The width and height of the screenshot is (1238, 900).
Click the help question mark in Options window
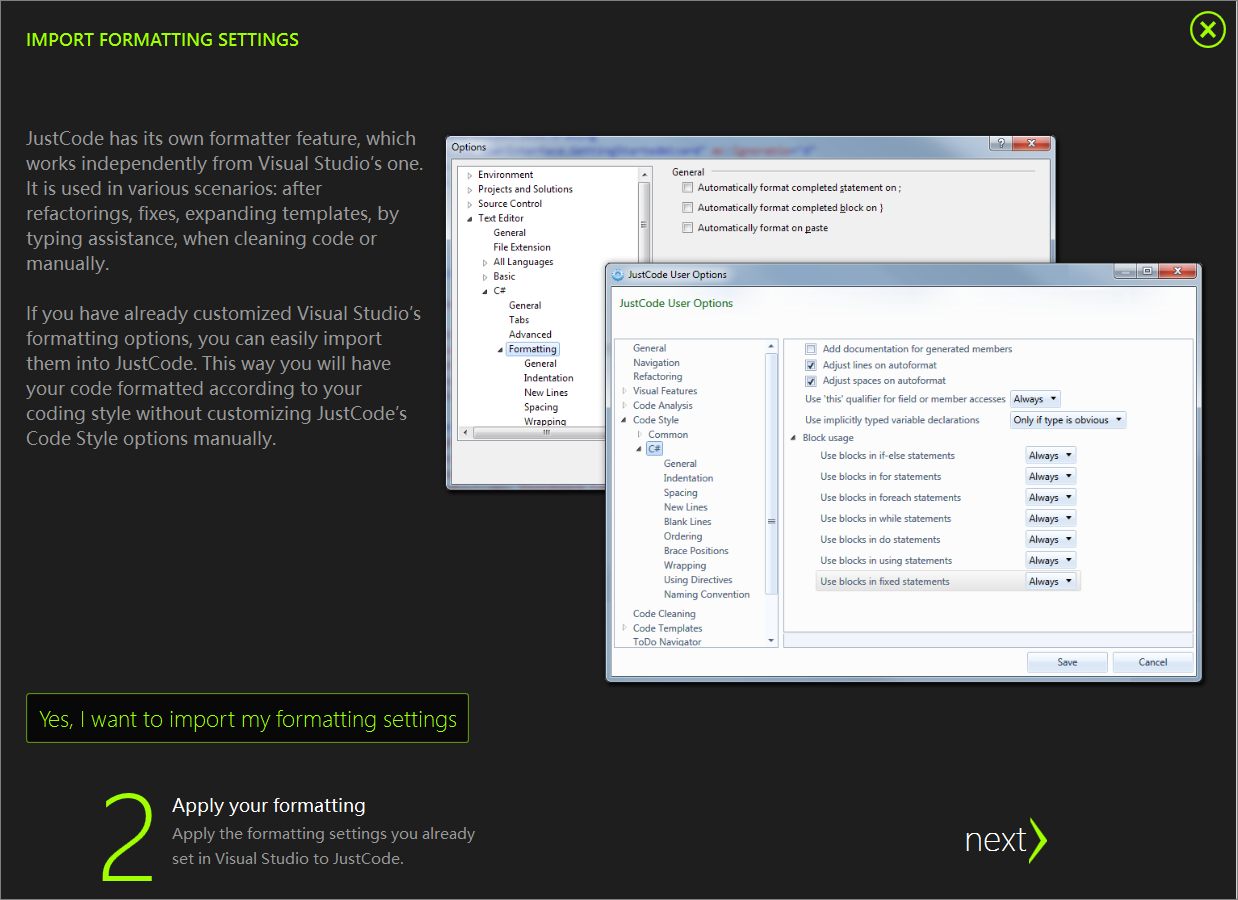[1001, 144]
